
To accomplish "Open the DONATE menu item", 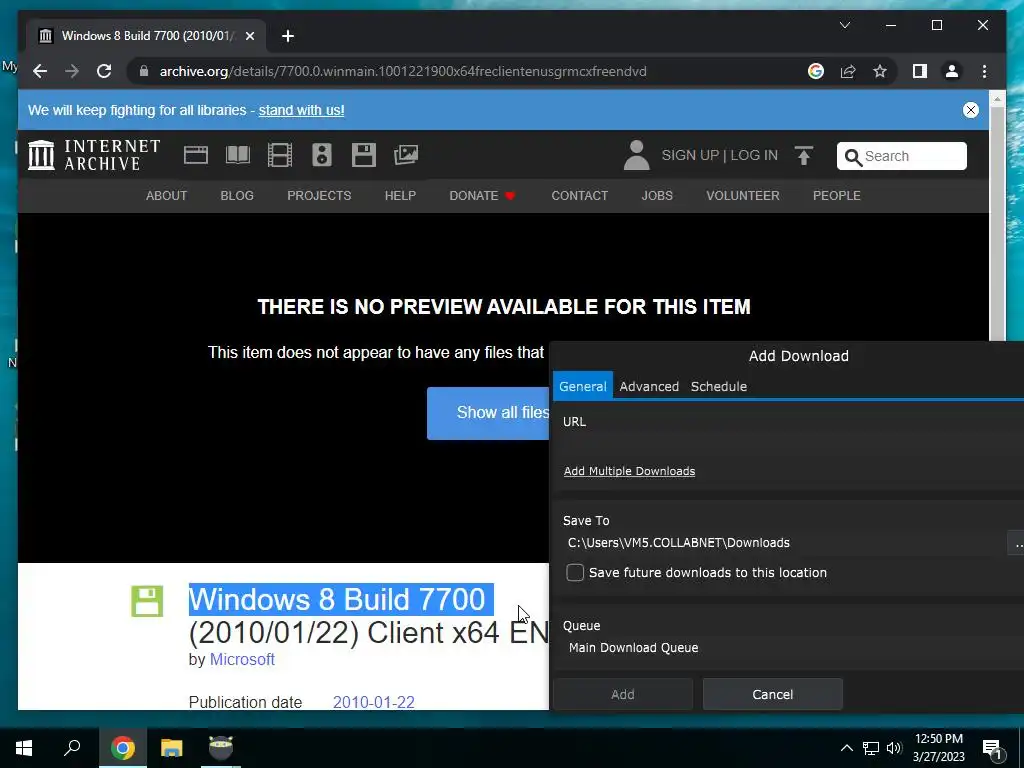I will [x=482, y=195].
